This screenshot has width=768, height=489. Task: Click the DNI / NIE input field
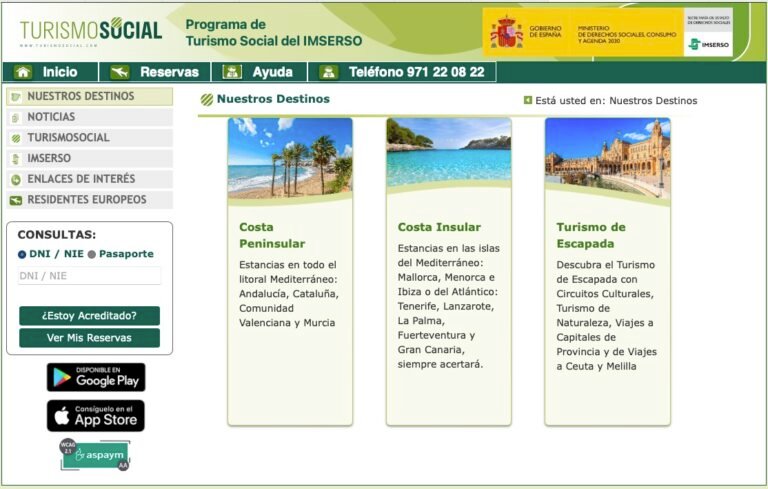89,276
